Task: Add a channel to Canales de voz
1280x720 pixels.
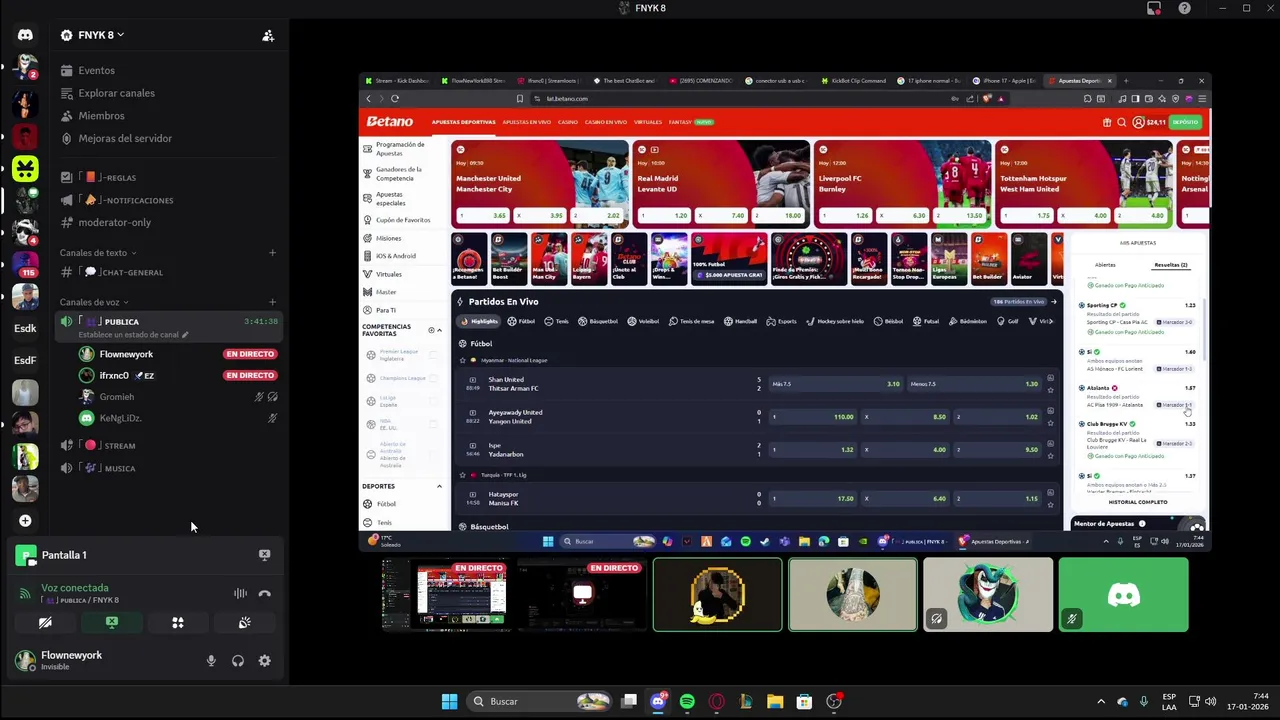Action: coord(272,302)
